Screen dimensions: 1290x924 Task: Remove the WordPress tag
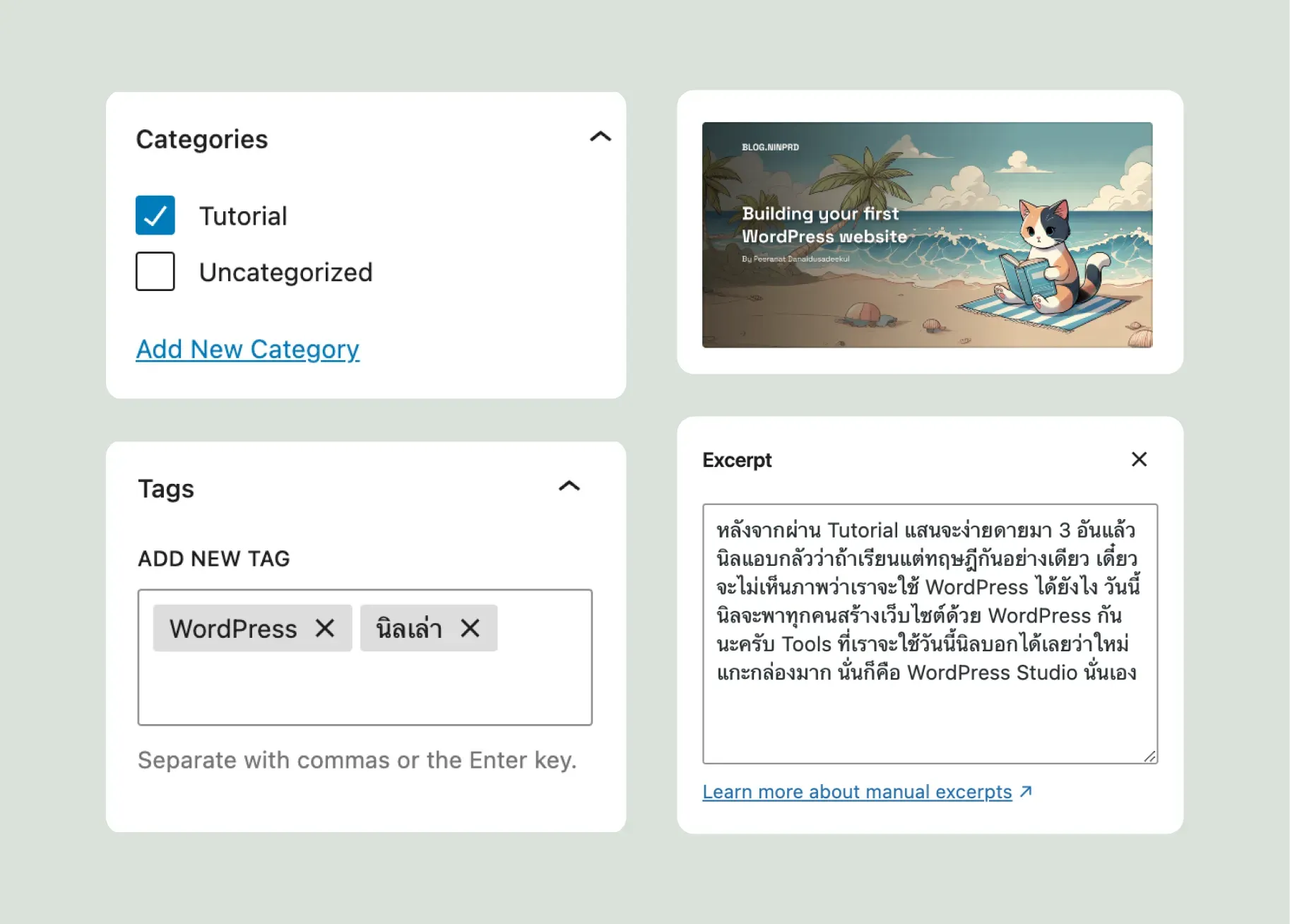point(325,628)
